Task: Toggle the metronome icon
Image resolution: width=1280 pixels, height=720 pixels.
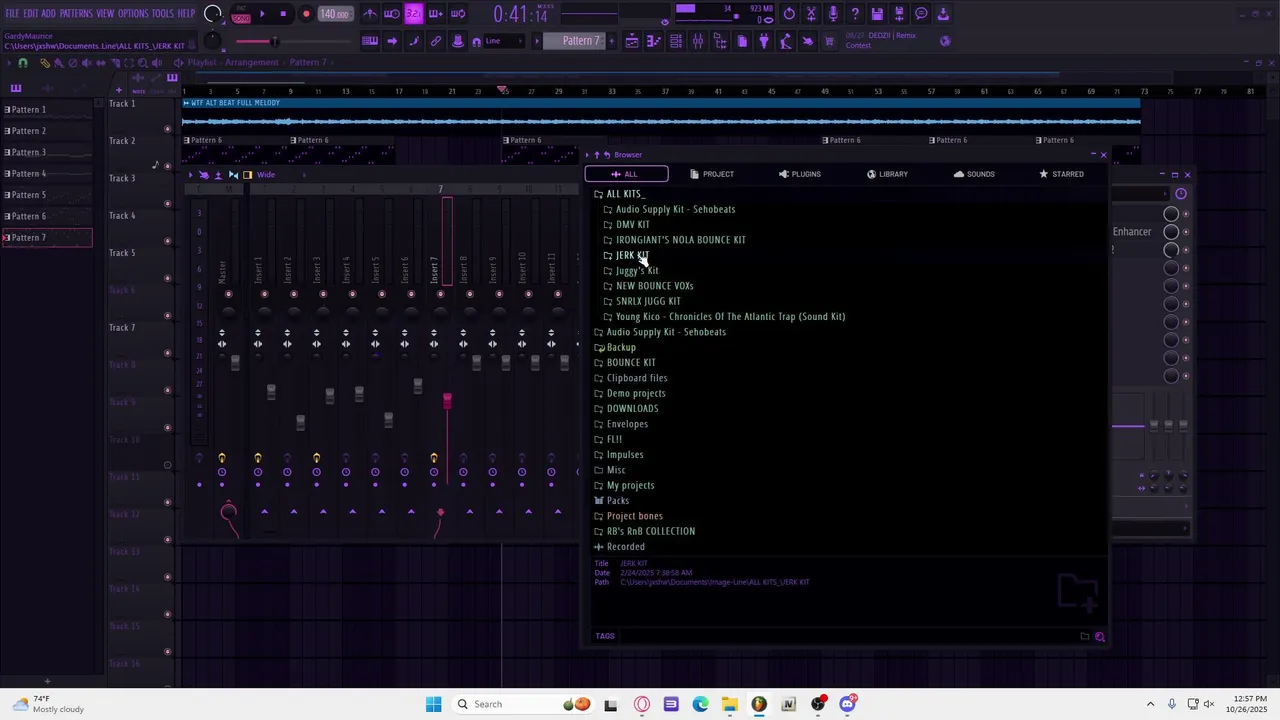Action: [371, 14]
